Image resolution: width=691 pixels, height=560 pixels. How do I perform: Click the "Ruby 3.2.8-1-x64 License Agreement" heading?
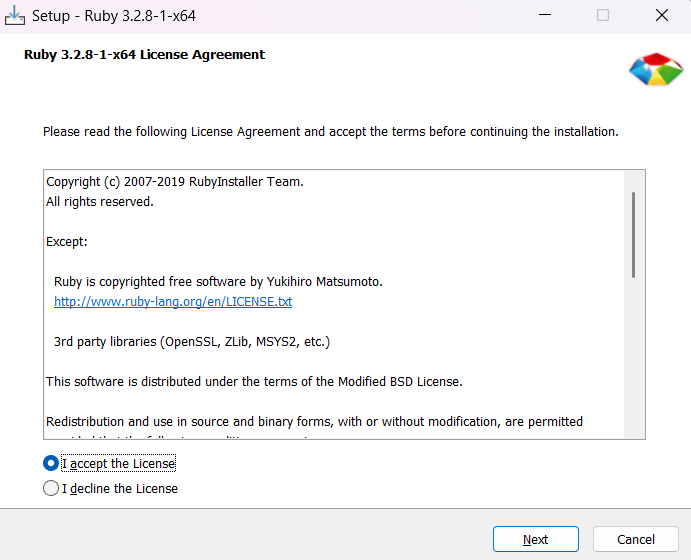tap(144, 55)
